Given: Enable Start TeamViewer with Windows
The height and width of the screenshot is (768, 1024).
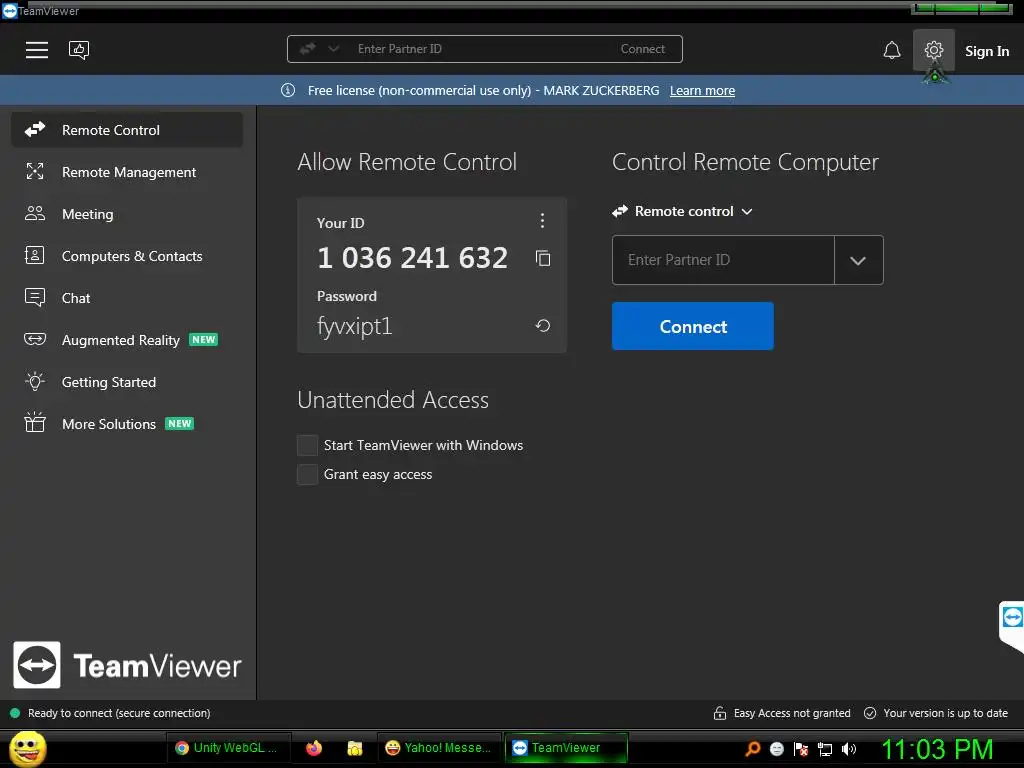Looking at the screenshot, I should click(308, 445).
